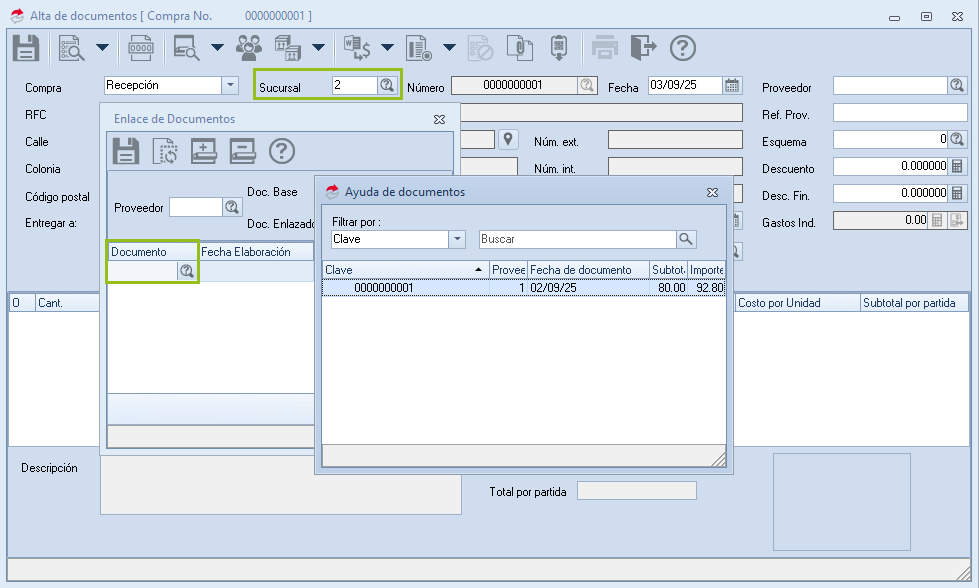This screenshot has height=588, width=979.
Task: Click the suppliers people icon in toolbar
Action: (248, 48)
